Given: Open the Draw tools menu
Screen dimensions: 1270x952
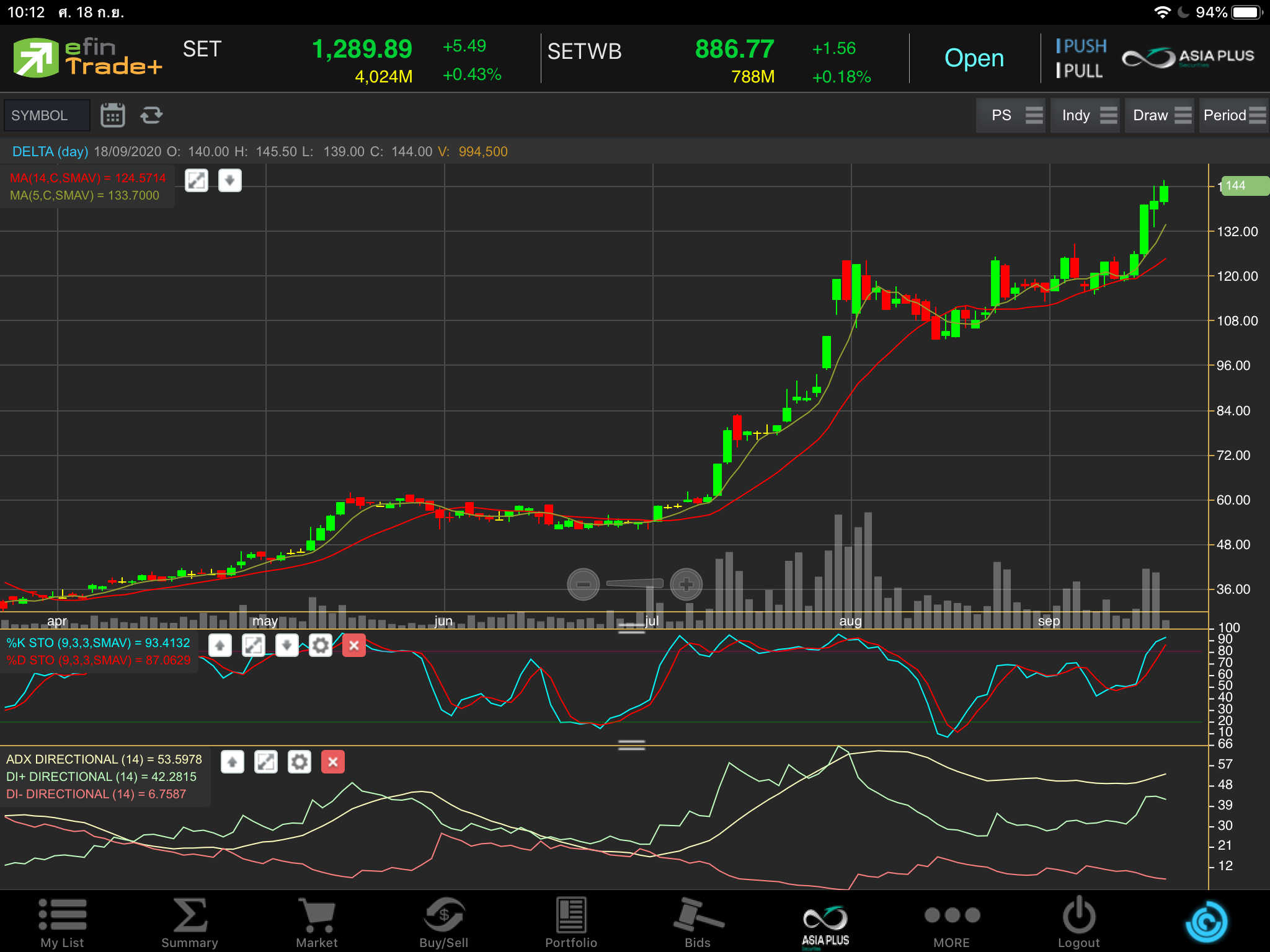Looking at the screenshot, I should (x=1159, y=115).
